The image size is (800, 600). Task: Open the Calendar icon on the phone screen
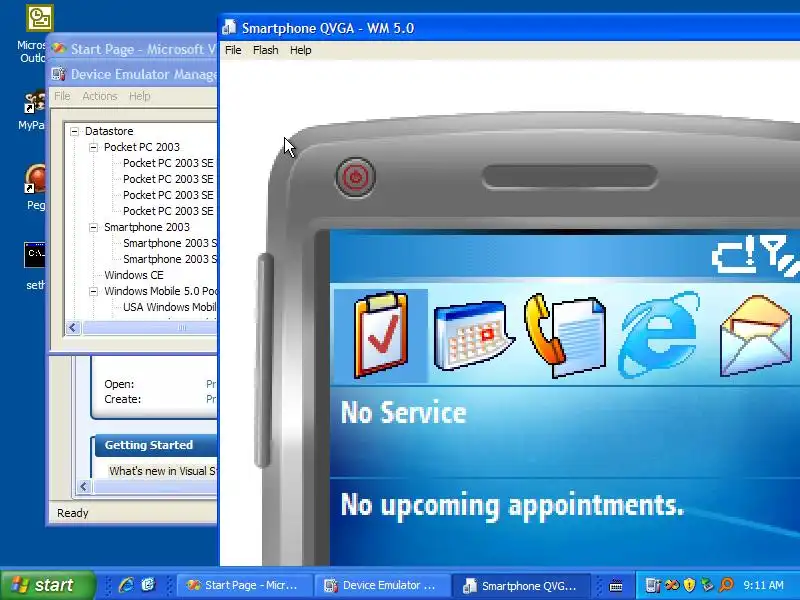coord(473,335)
